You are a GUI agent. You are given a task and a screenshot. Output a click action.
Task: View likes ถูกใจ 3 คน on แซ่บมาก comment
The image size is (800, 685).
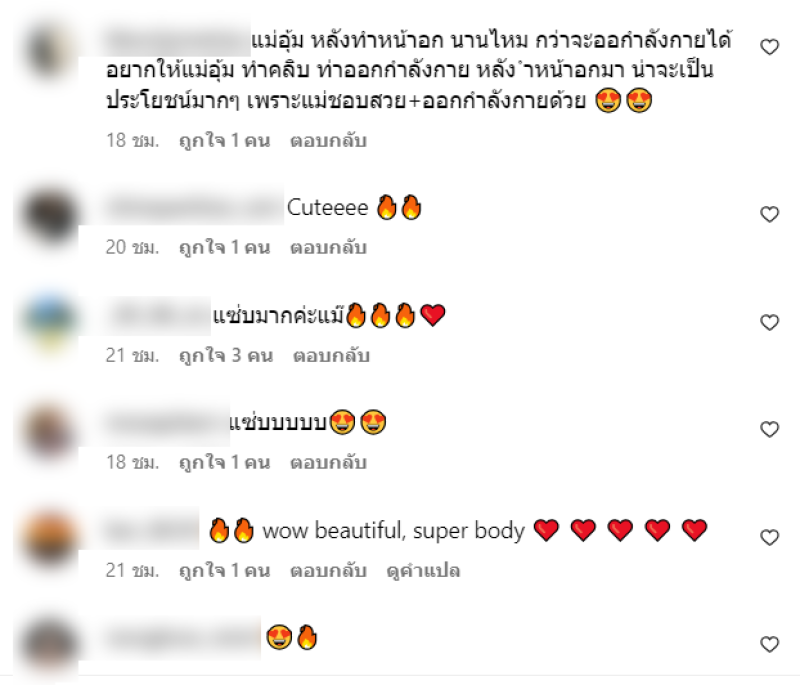coord(226,356)
